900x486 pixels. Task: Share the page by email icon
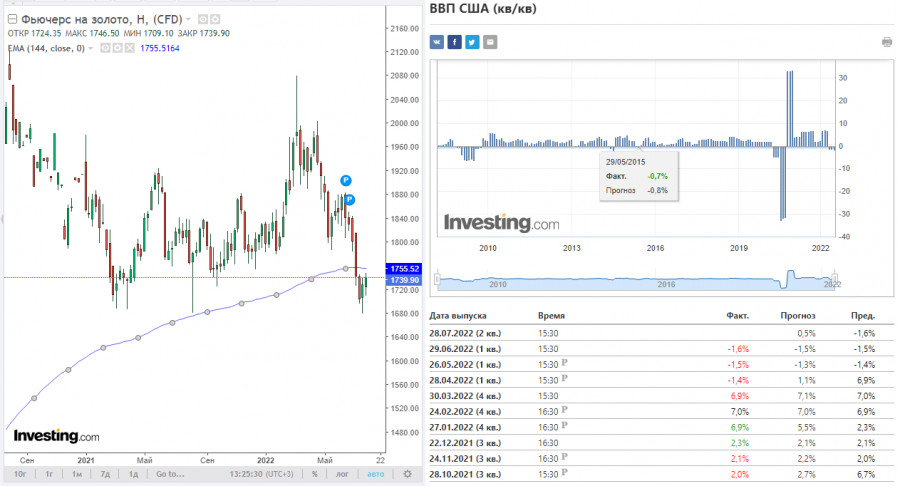point(489,42)
